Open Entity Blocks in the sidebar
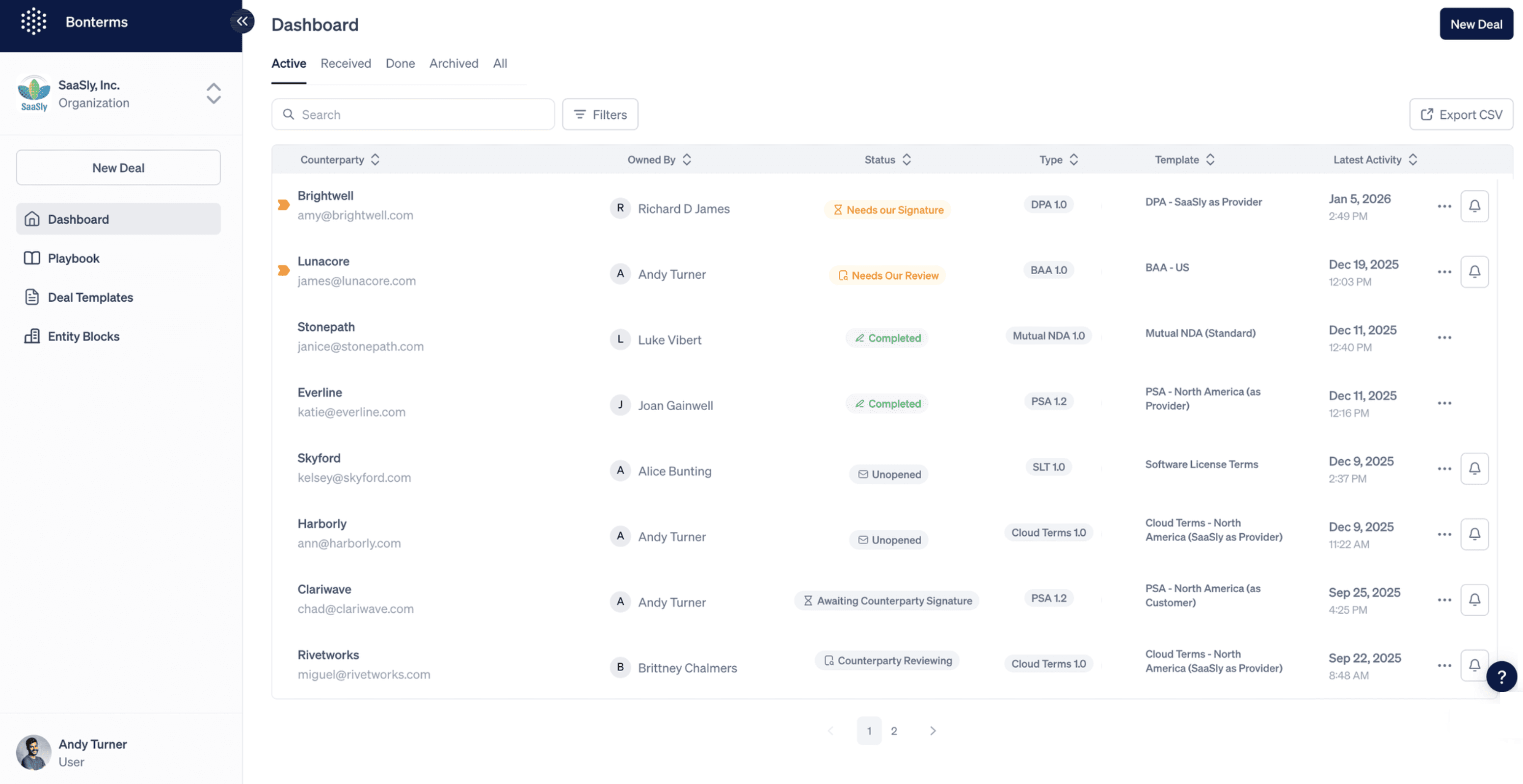The height and width of the screenshot is (784, 1523). pos(83,336)
